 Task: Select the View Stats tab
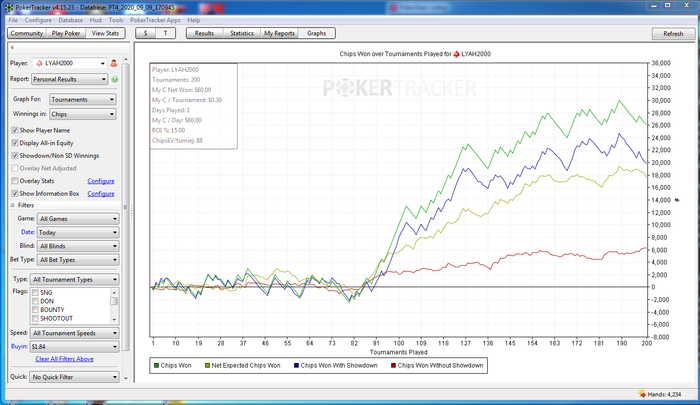pyautogui.click(x=105, y=33)
